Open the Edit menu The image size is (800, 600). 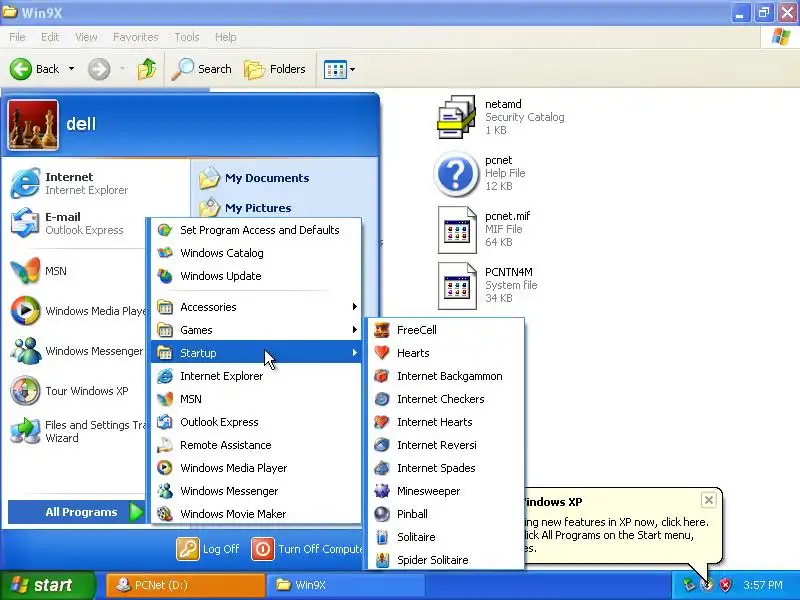pyautogui.click(x=49, y=37)
